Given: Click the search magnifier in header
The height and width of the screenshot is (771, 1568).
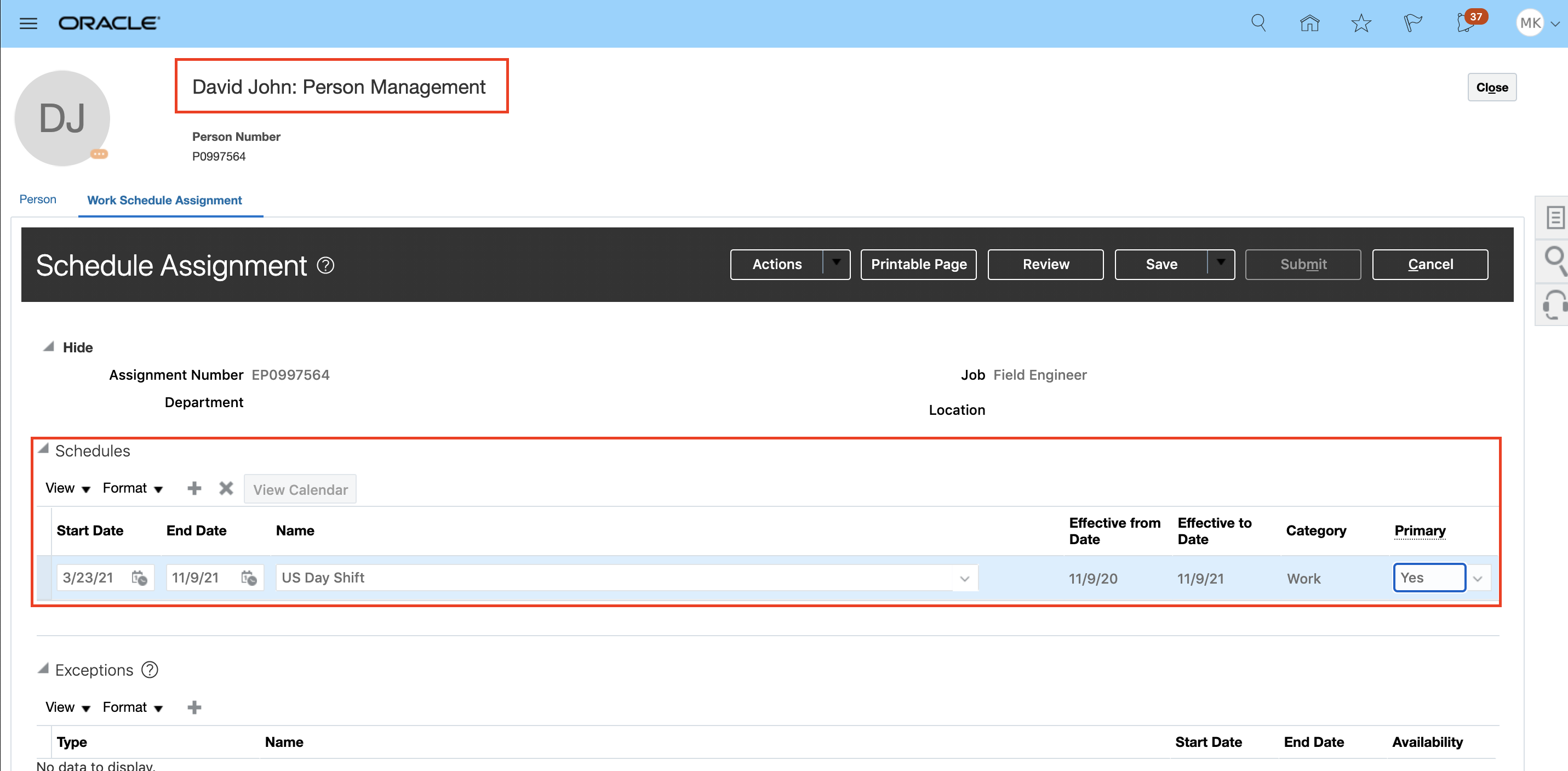Looking at the screenshot, I should [x=1258, y=23].
